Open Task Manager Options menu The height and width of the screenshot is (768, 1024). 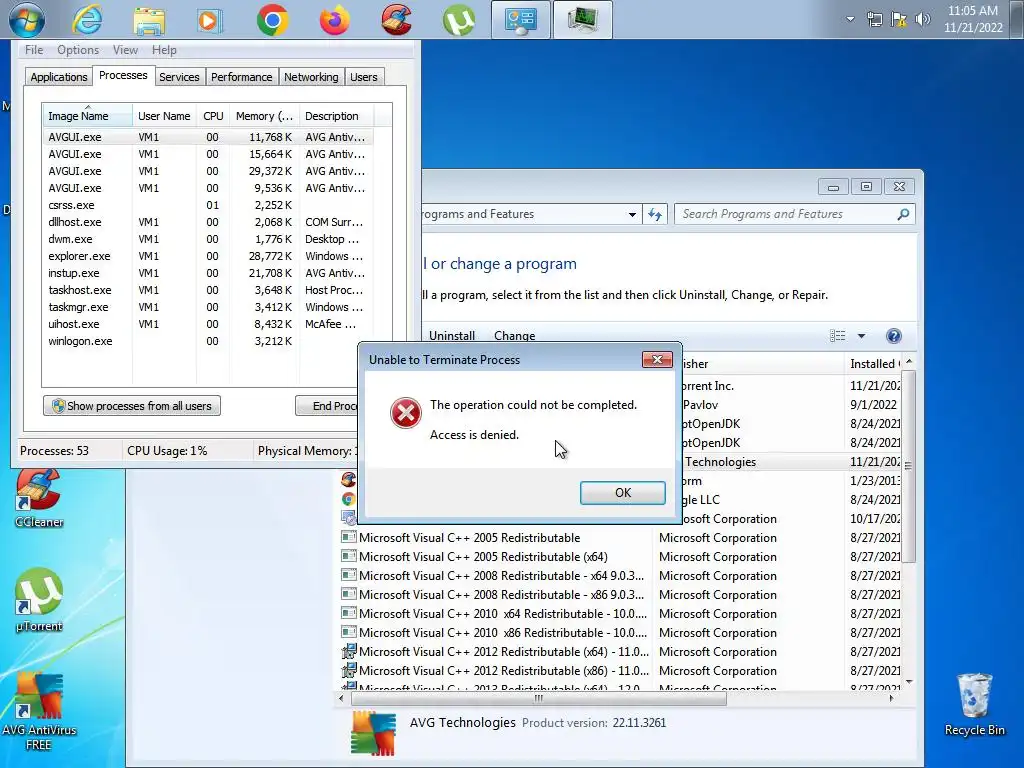pos(78,50)
